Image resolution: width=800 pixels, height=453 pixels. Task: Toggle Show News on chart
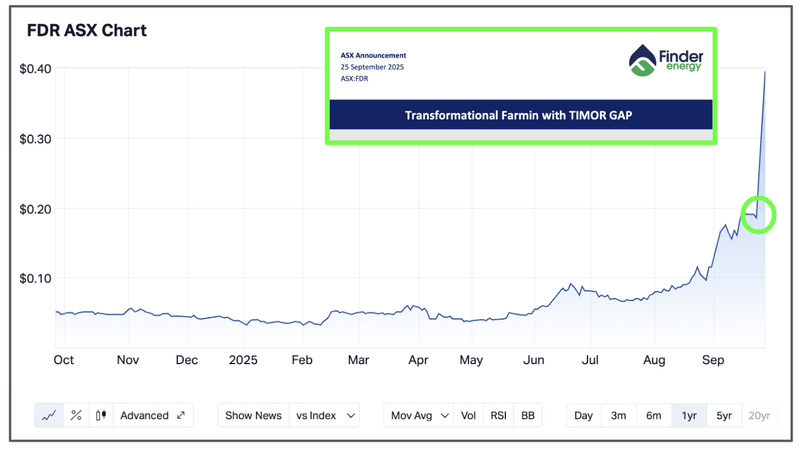(252, 415)
